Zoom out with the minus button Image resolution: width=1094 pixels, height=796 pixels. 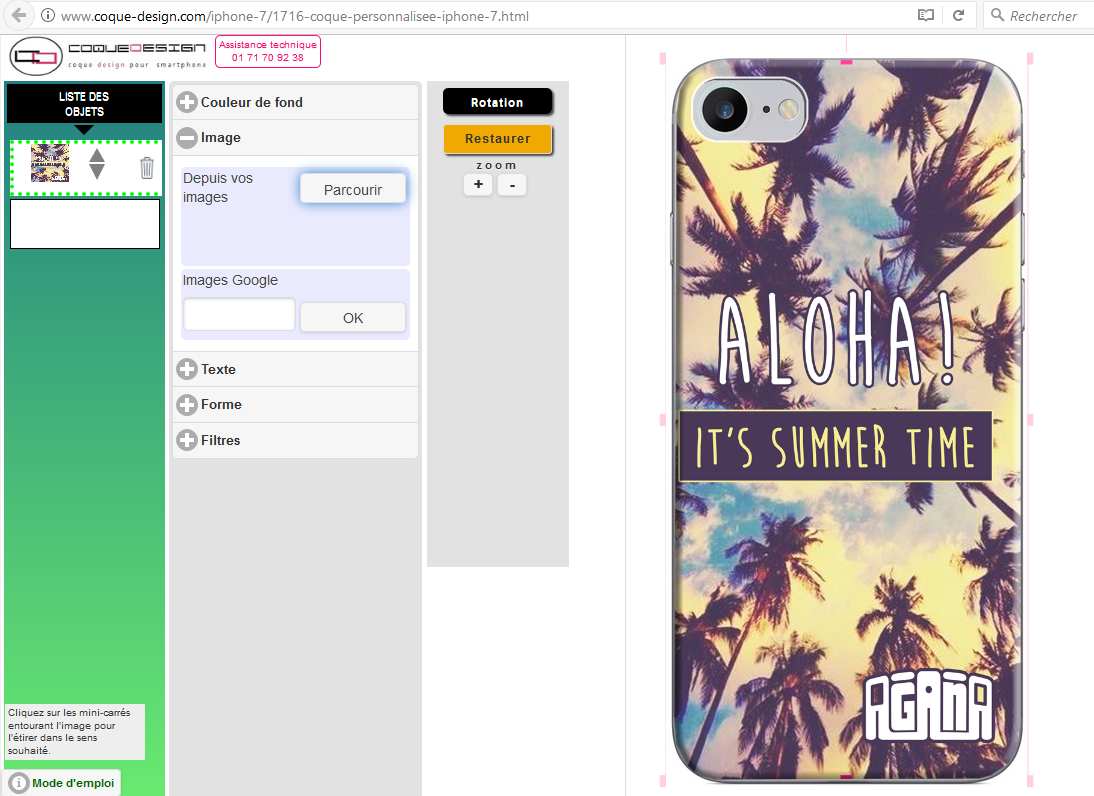pos(512,185)
